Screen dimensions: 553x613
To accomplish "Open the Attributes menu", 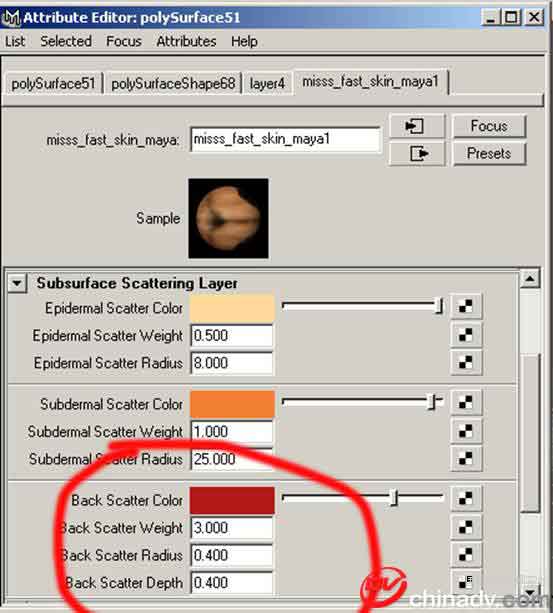I will point(186,41).
